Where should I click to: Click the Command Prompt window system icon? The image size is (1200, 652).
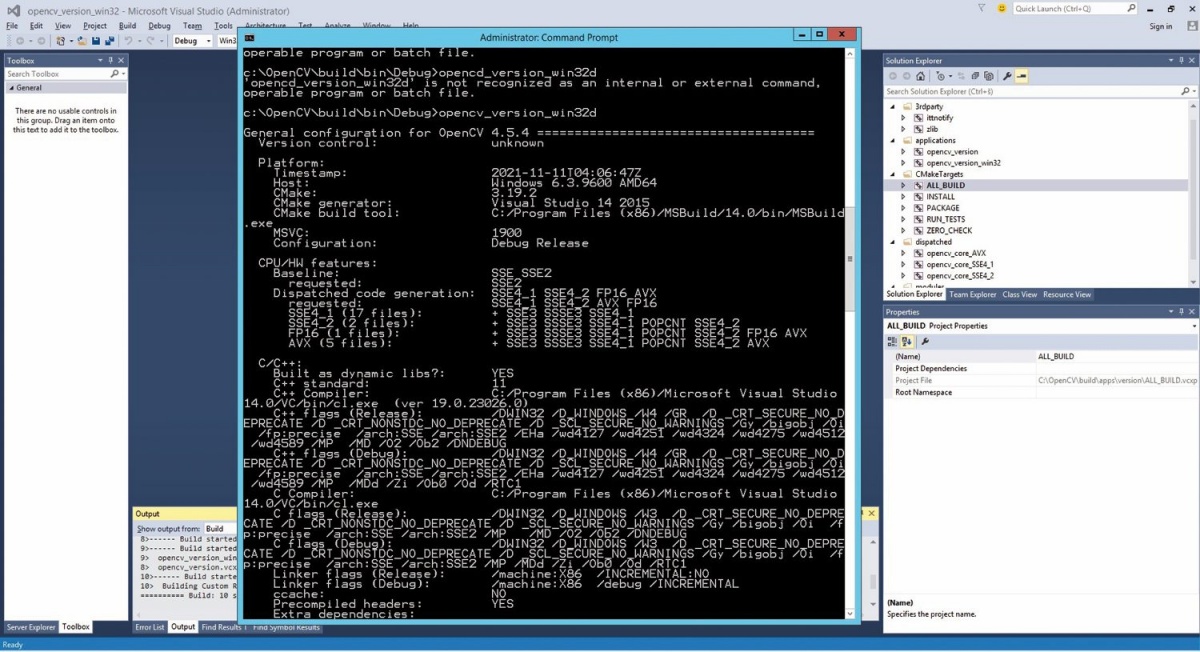(249, 37)
